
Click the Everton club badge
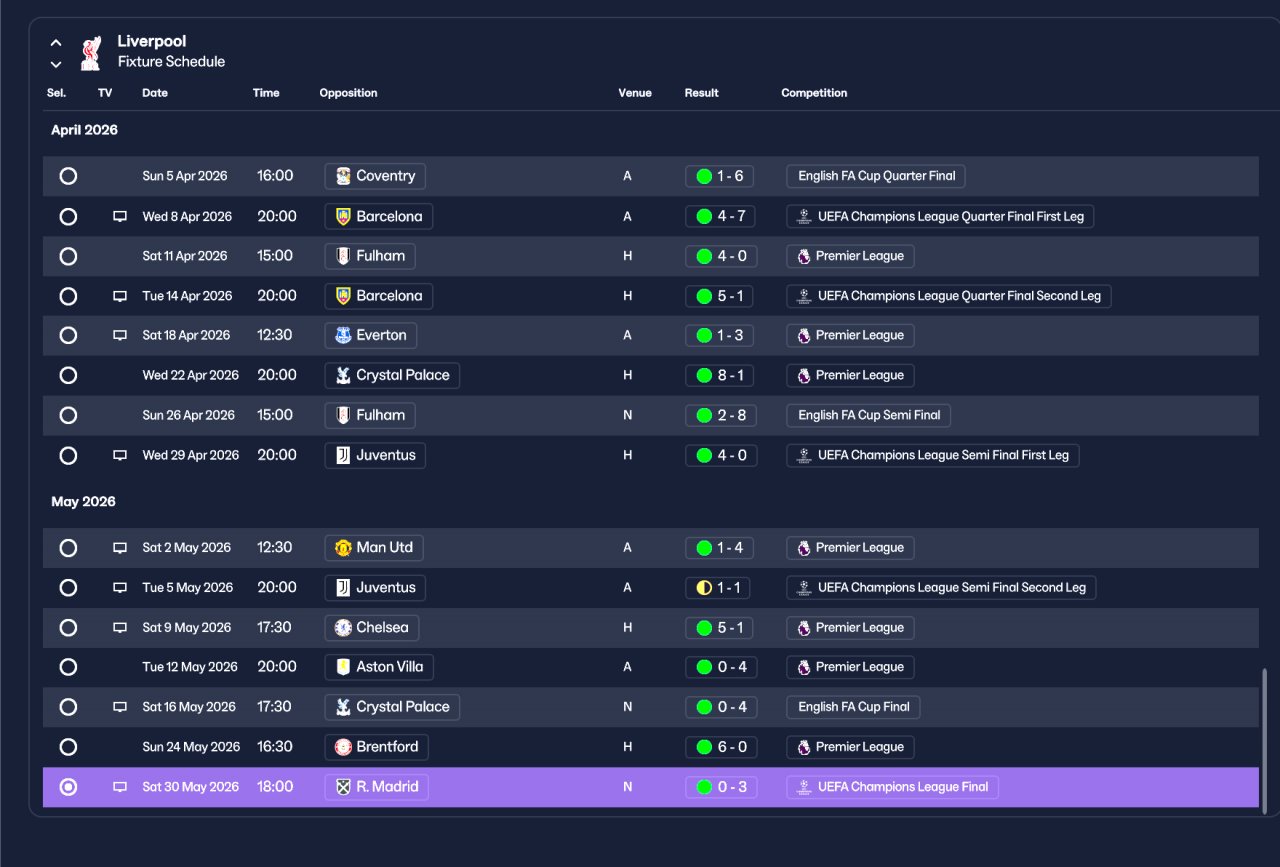point(343,336)
